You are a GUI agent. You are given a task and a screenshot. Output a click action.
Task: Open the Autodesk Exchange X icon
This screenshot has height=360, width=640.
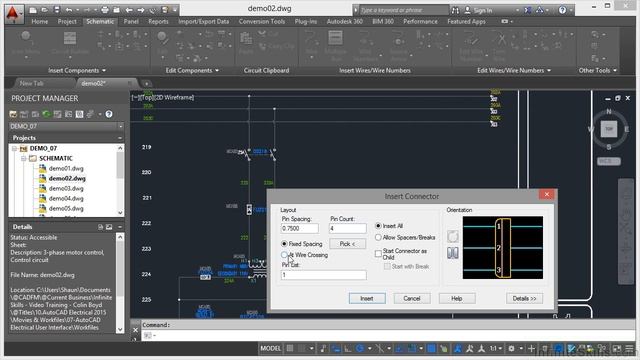527,10
